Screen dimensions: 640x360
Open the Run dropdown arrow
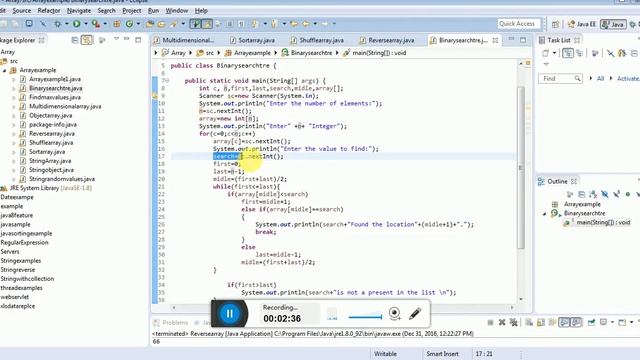click(85, 24)
